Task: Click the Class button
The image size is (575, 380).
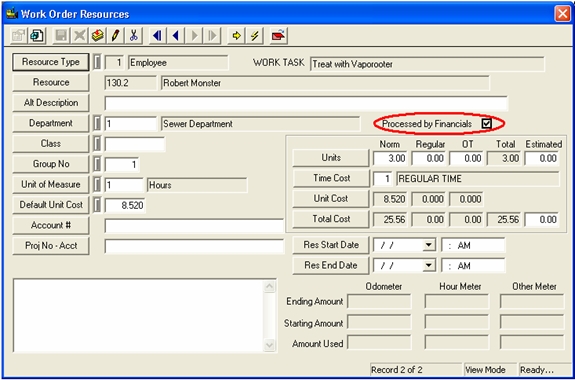Action: point(51,144)
